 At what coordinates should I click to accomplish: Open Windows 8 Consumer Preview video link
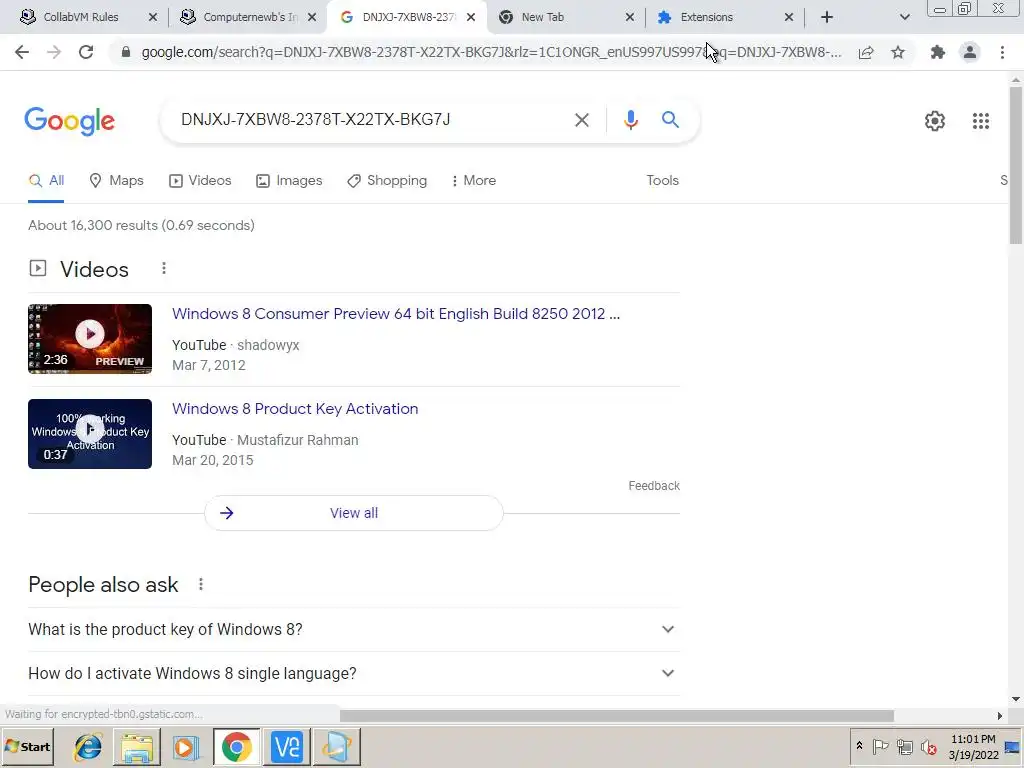pyautogui.click(x=396, y=313)
